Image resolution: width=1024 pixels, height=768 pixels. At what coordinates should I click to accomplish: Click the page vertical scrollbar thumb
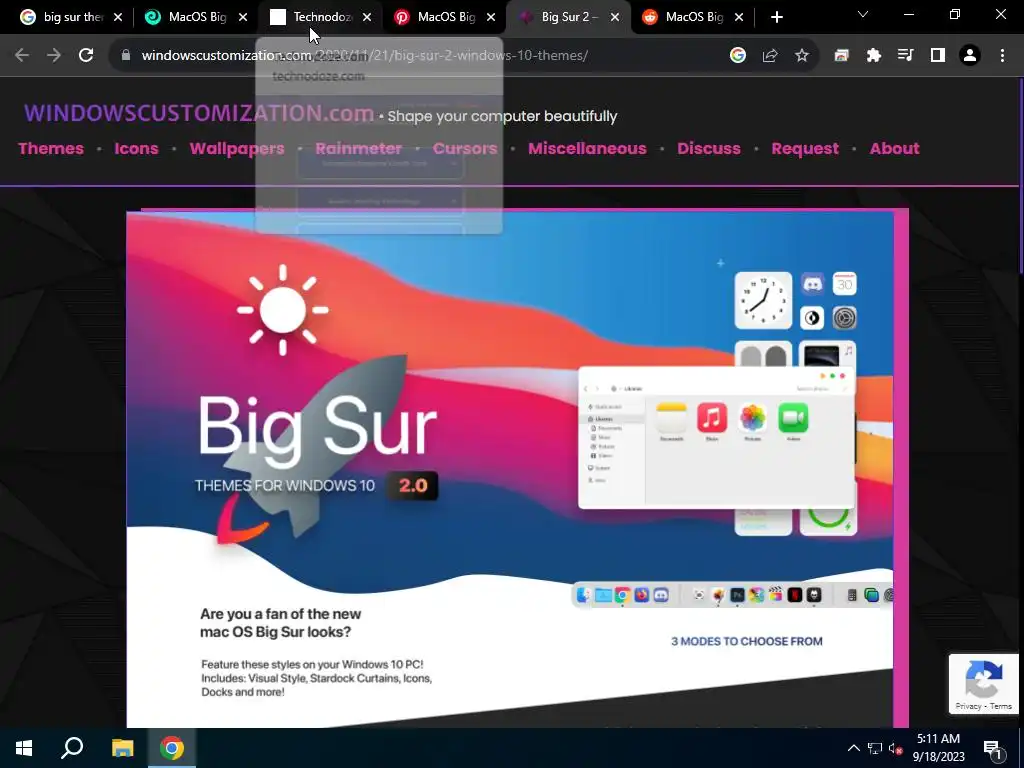pos(1021,175)
